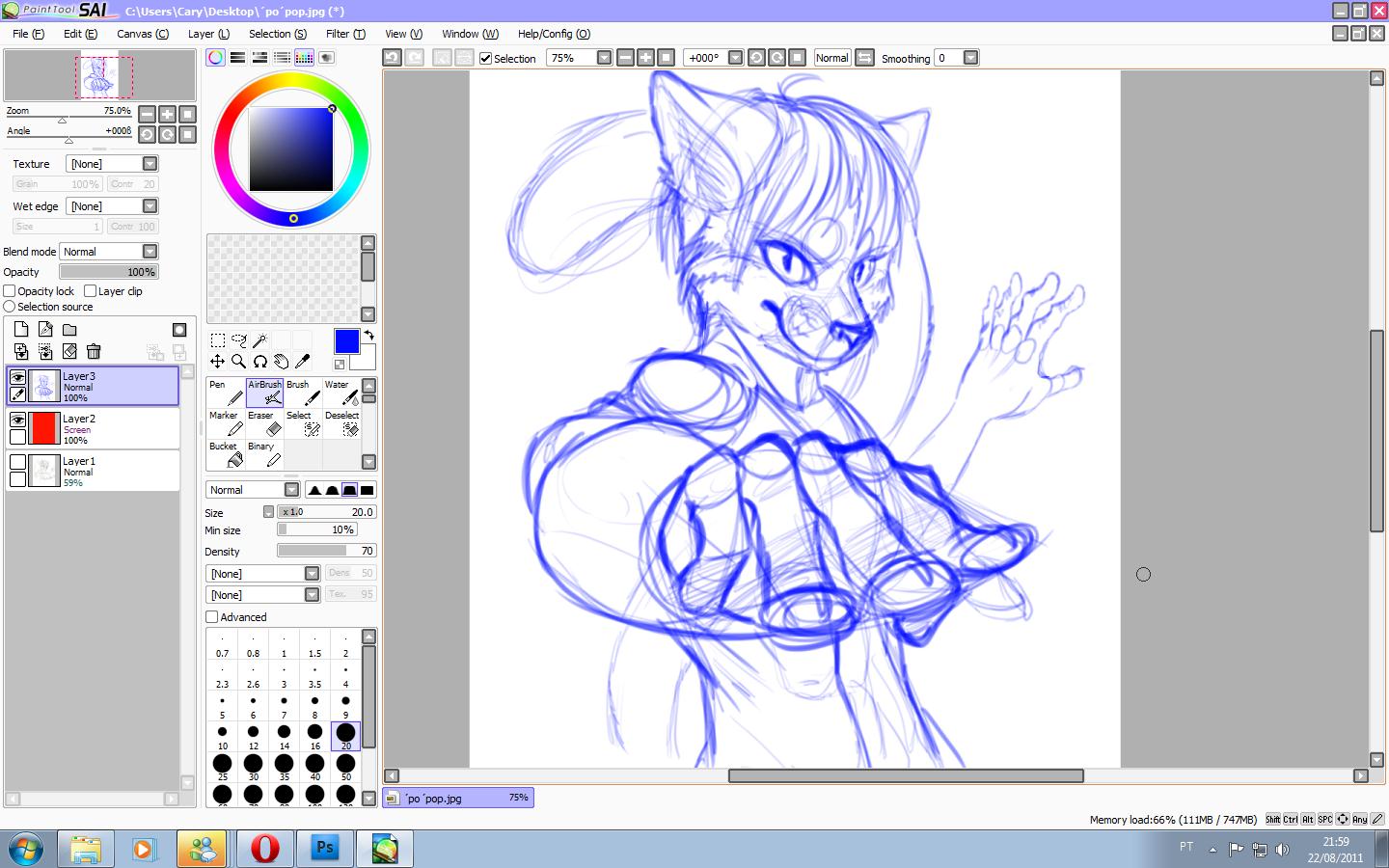Delete layer using trash can icon
The image size is (1389, 868).
click(94, 352)
